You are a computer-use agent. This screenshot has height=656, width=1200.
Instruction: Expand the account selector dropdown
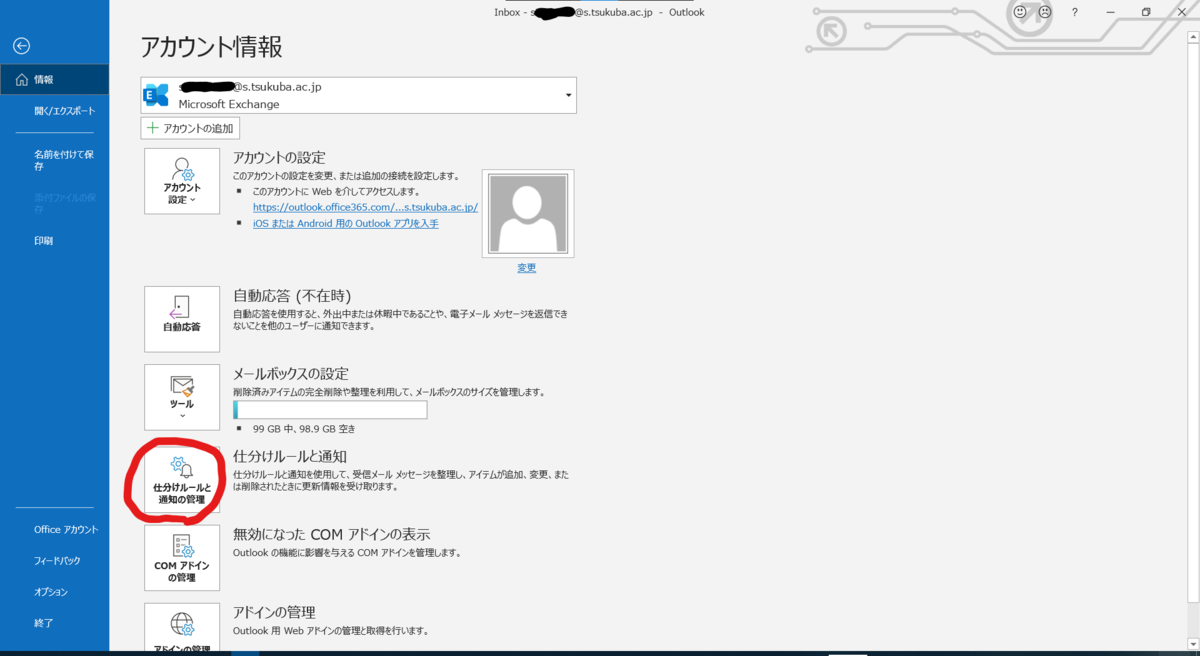click(567, 95)
